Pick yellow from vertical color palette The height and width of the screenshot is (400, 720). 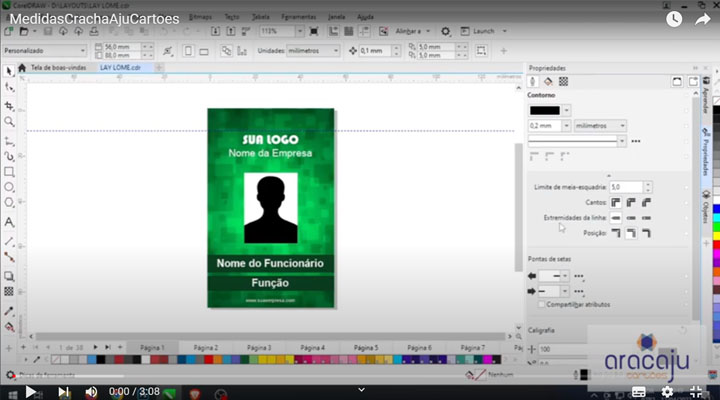coord(716,236)
